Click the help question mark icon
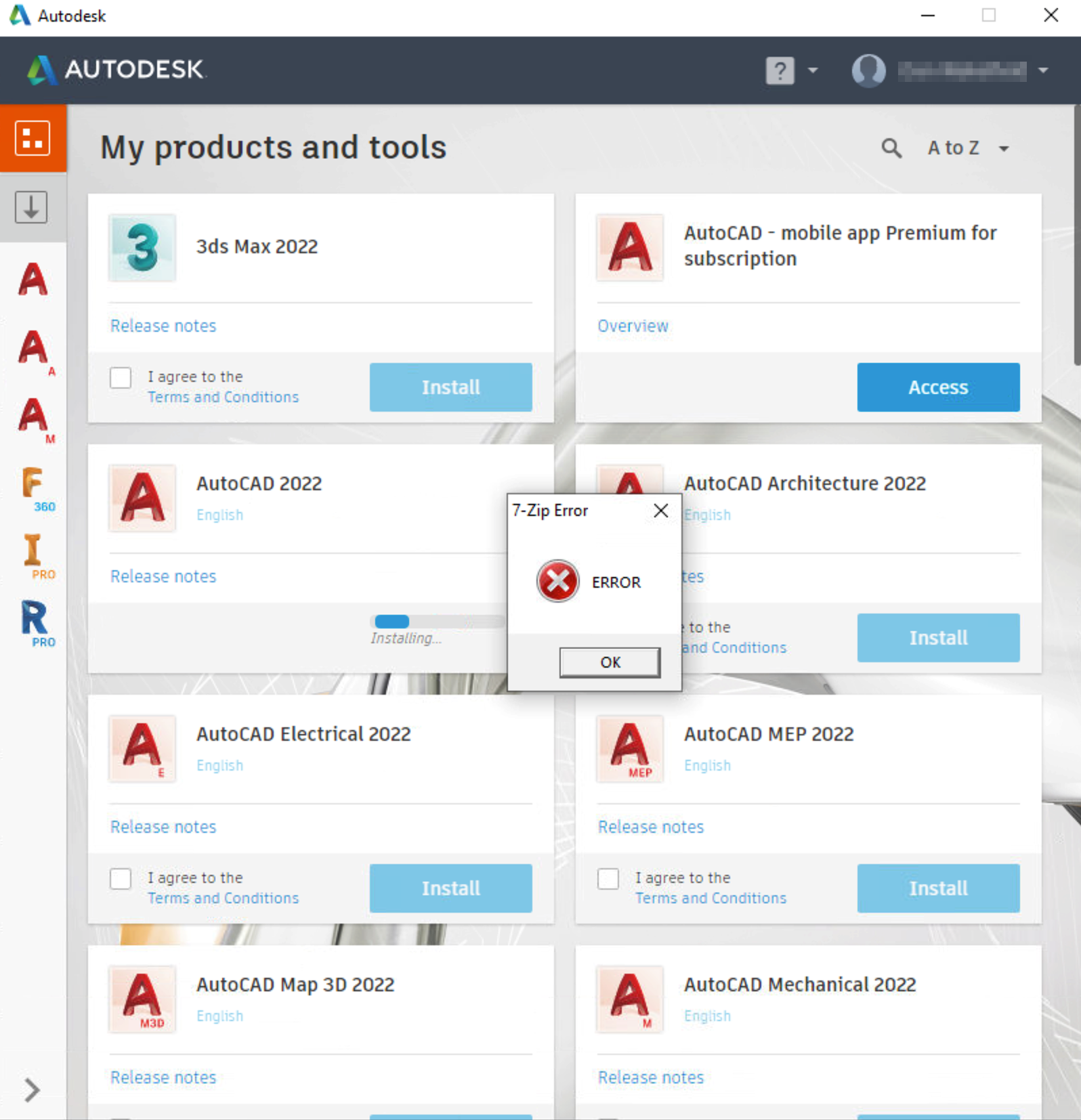Viewport: 1081px width, 1120px height. (780, 70)
